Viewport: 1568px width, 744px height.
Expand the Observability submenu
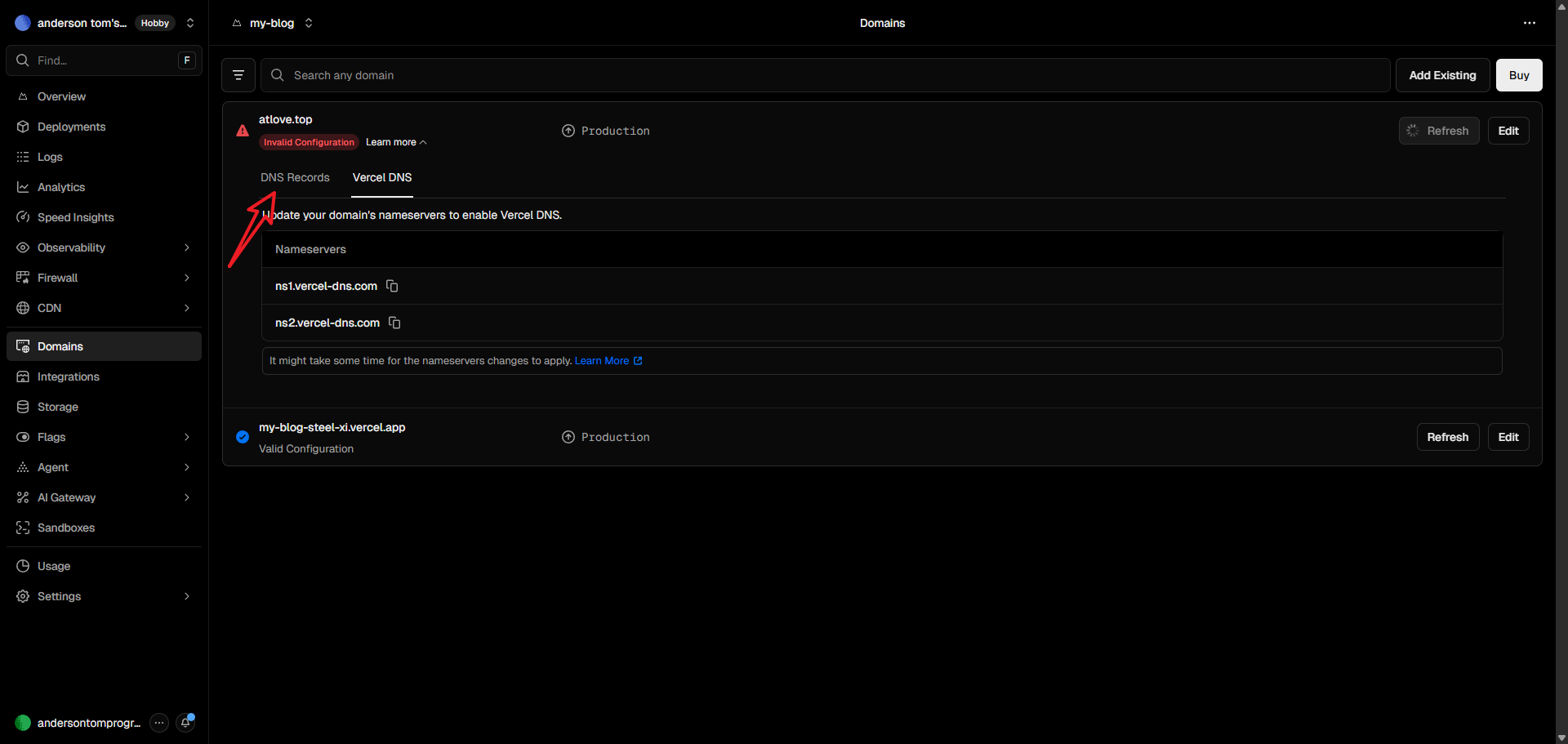click(x=187, y=247)
